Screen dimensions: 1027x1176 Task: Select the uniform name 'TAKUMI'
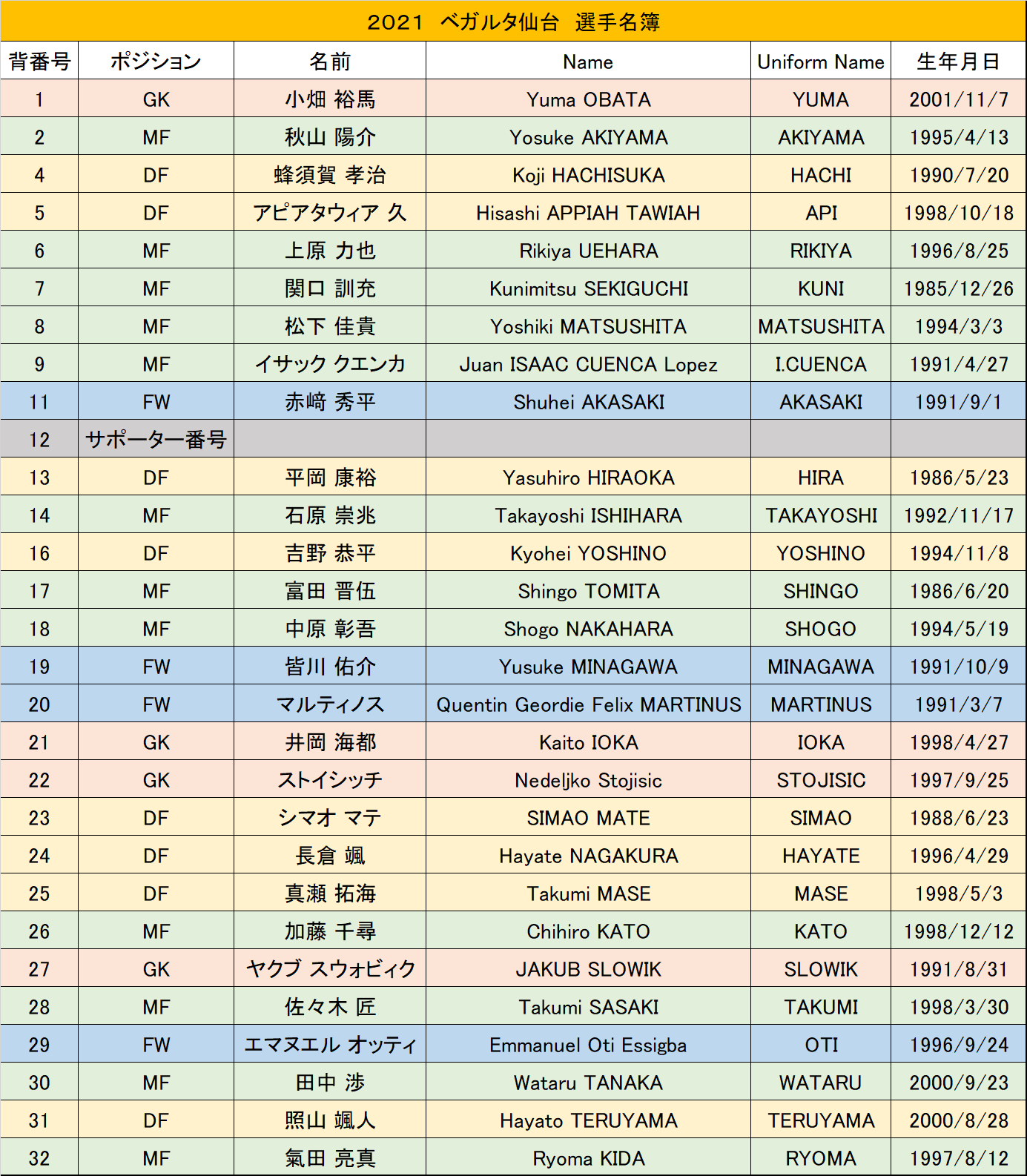821,1006
